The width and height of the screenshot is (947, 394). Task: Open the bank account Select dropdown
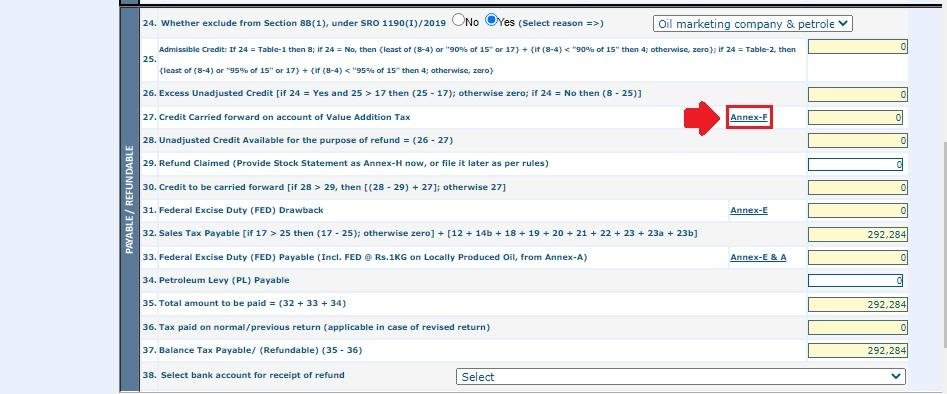[x=681, y=376]
